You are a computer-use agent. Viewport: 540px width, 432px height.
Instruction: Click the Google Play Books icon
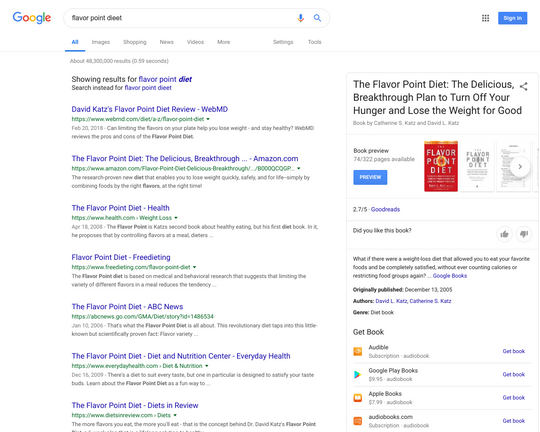[x=358, y=374]
